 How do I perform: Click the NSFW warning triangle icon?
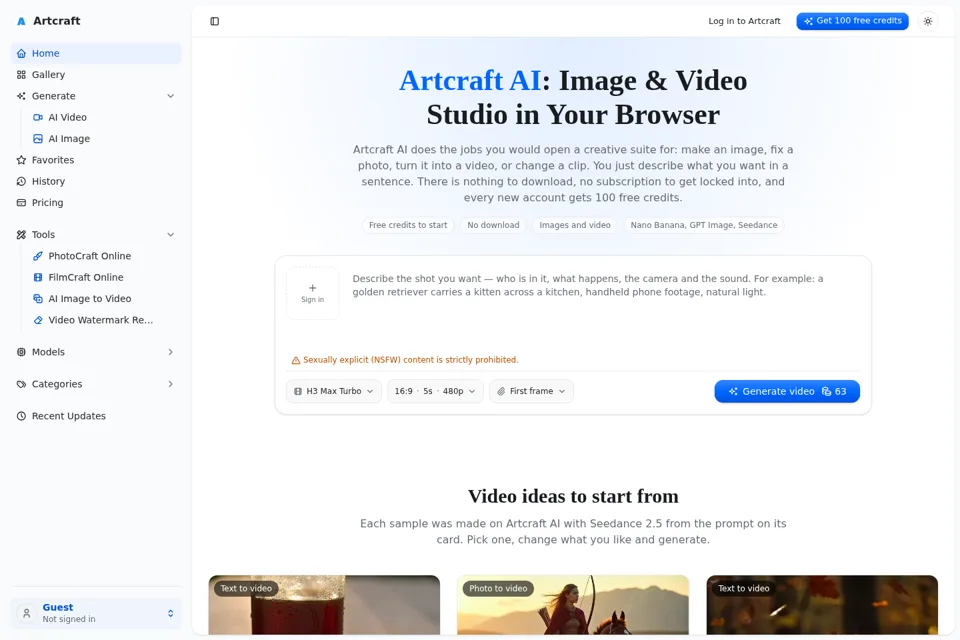[x=296, y=360]
